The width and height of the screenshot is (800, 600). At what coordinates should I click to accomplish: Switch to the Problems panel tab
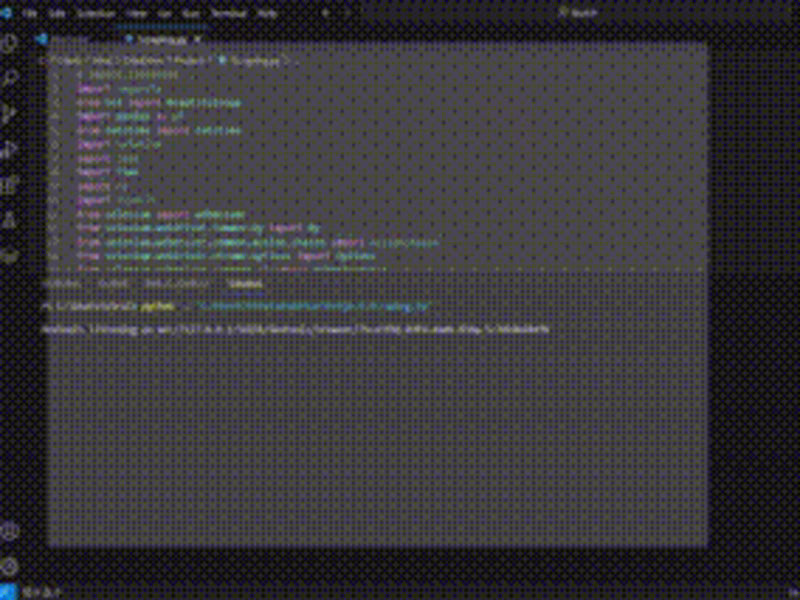point(61,283)
